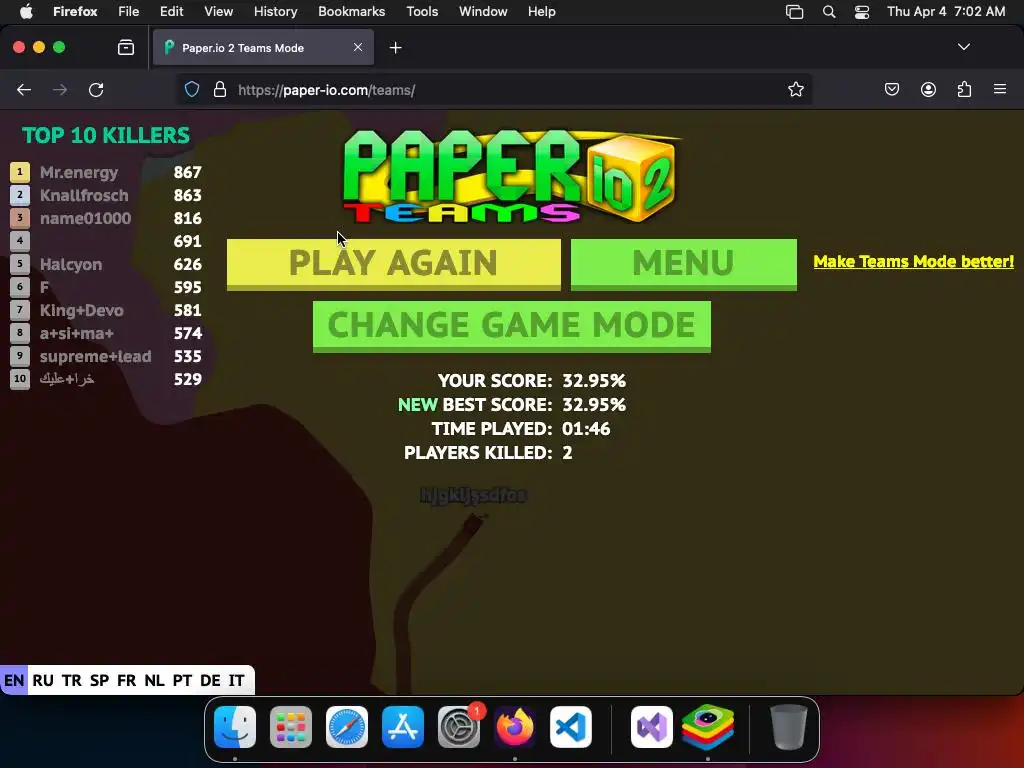This screenshot has height=768, width=1024.
Task: Open Firefox hamburger application menu
Action: 1000,89
